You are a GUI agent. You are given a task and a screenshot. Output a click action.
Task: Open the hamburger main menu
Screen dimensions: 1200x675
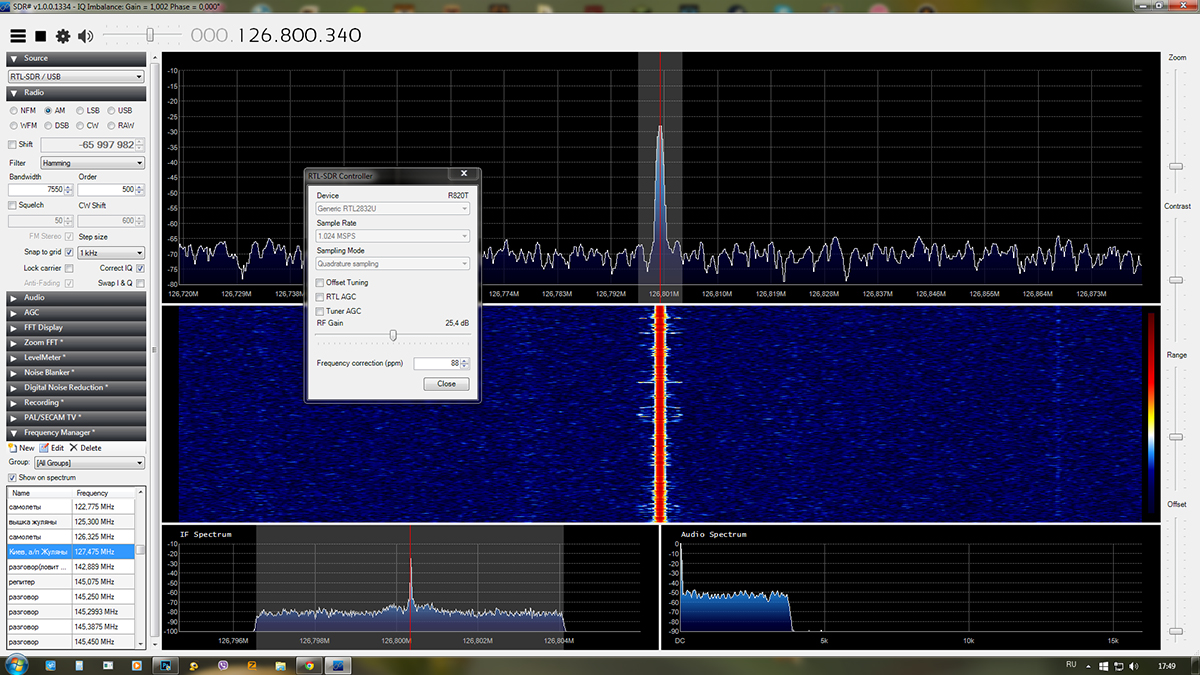point(18,36)
